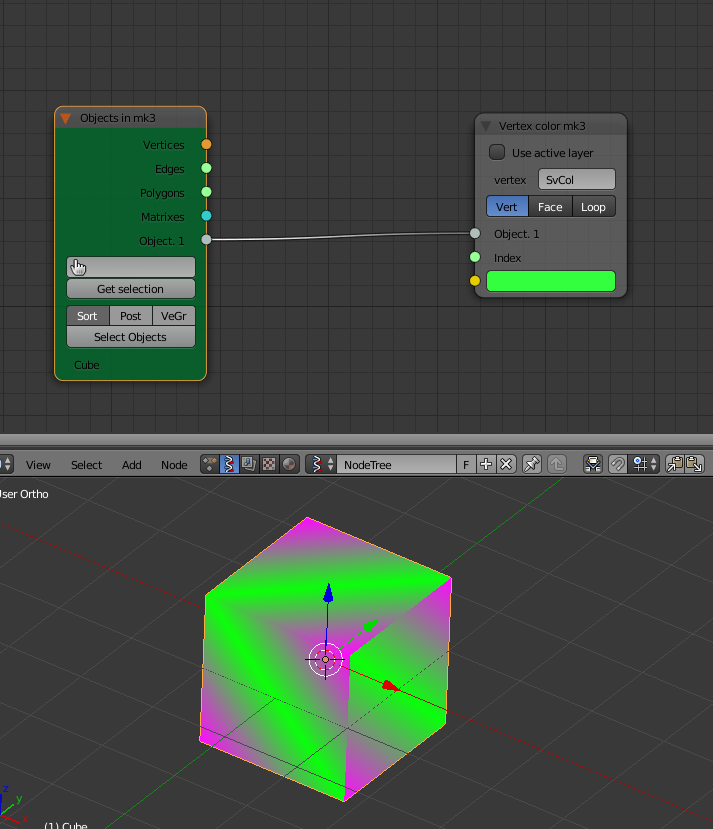
Task: Select the Sverchok node tree type icon
Action: click(x=229, y=464)
